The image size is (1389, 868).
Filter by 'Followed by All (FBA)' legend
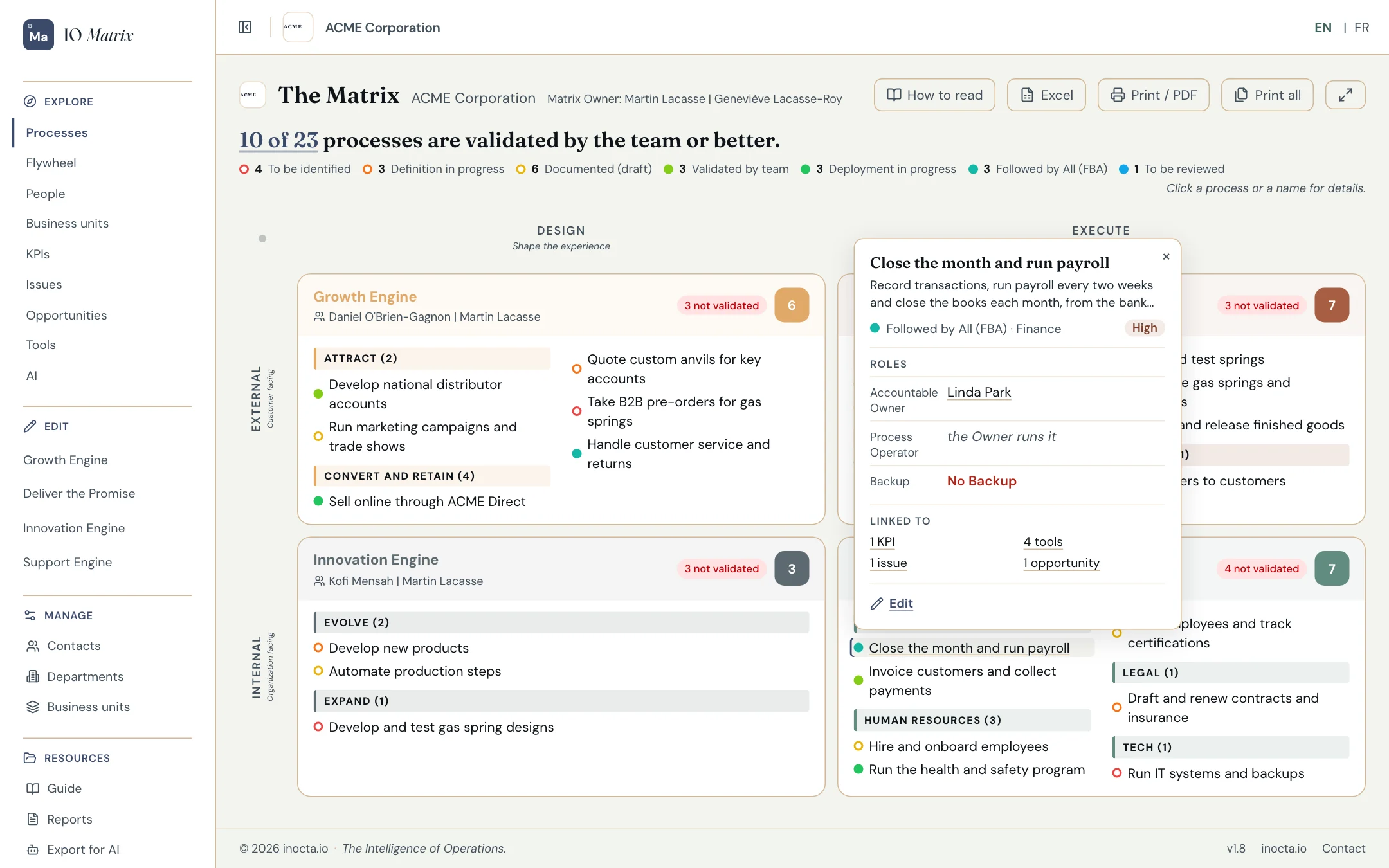pyautogui.click(x=1038, y=169)
